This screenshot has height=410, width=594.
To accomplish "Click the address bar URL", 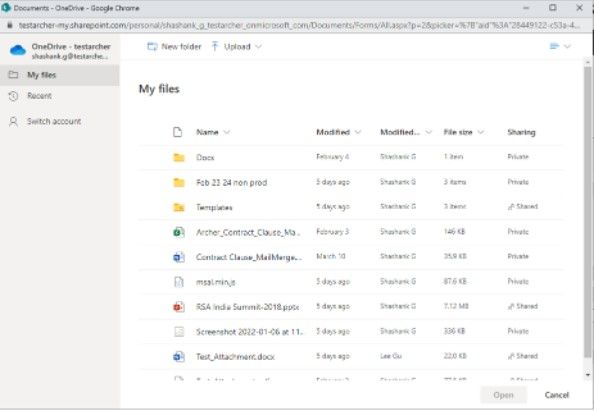I will [x=299, y=25].
